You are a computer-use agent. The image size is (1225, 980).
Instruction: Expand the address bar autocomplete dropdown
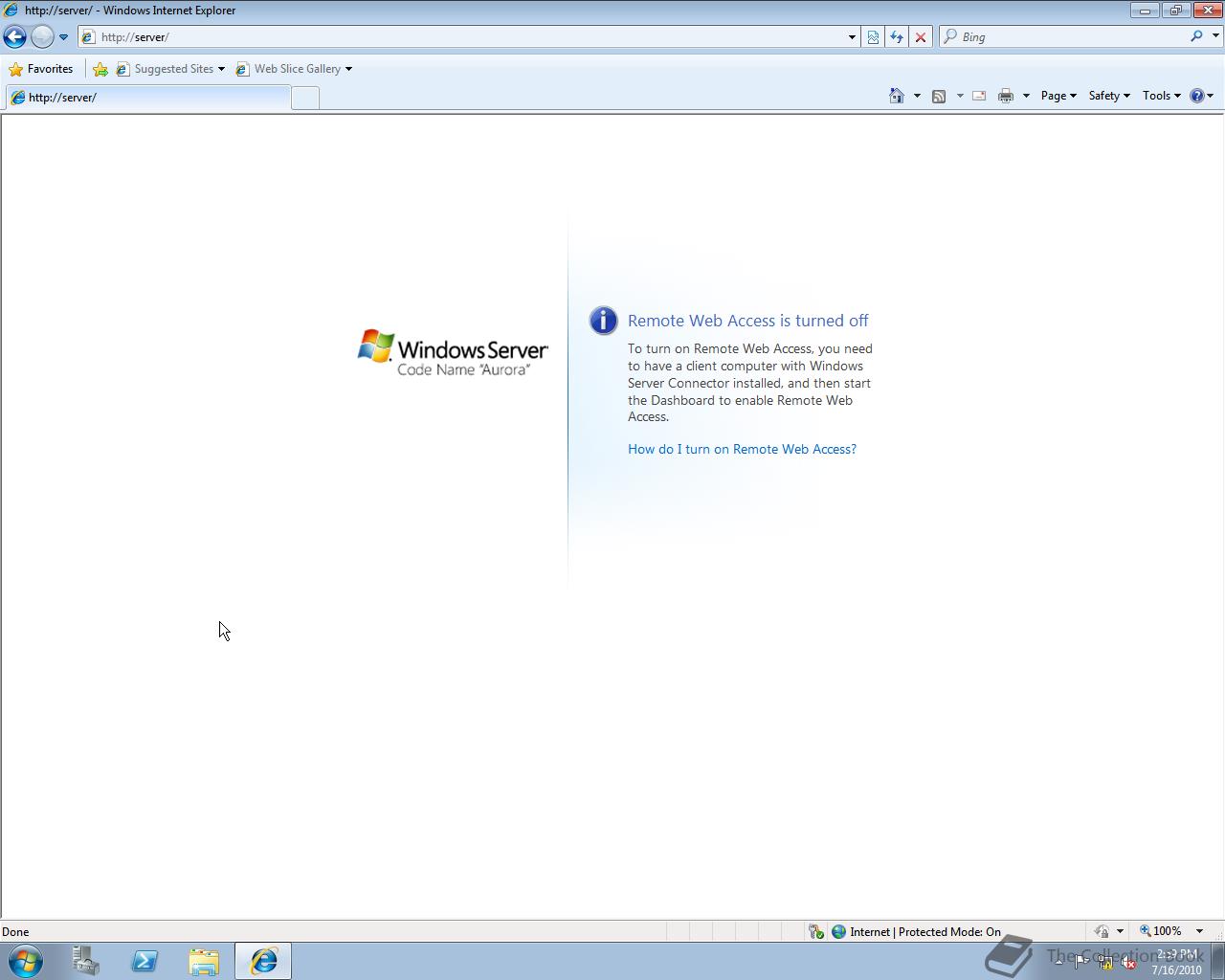(852, 37)
